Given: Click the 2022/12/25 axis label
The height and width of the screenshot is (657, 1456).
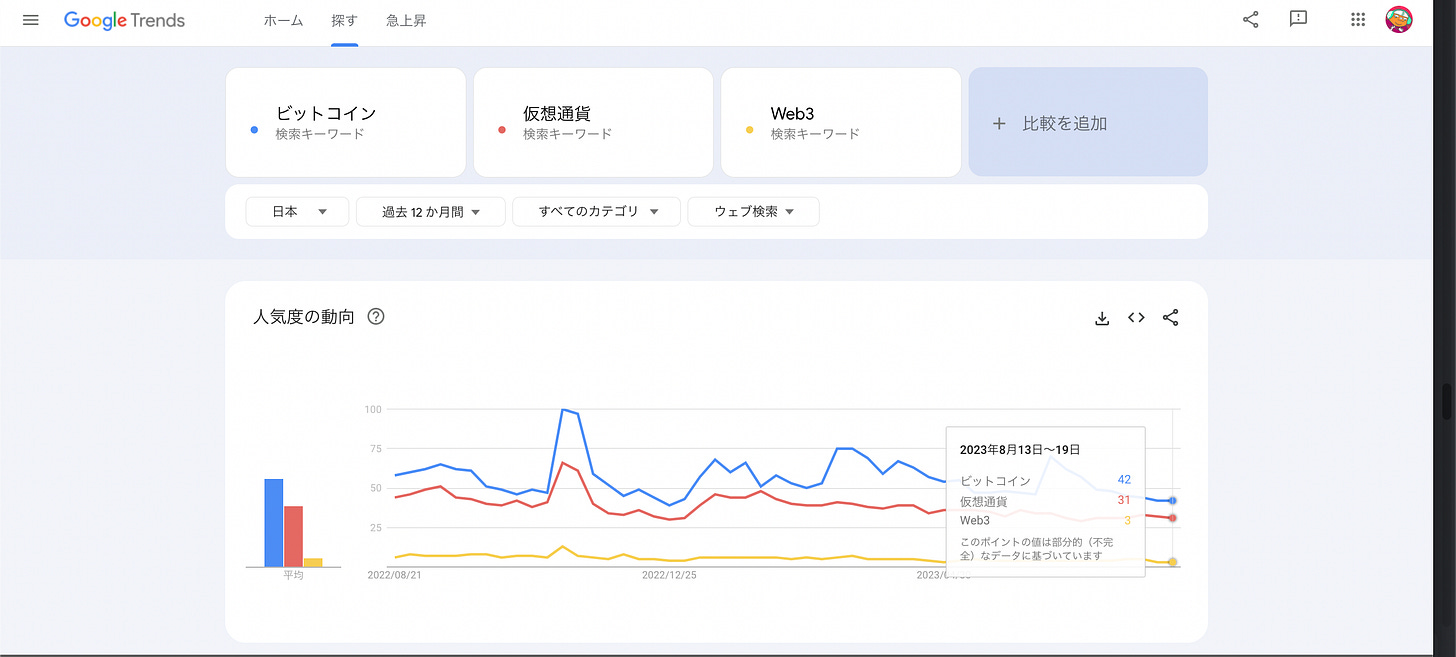Looking at the screenshot, I should click(x=669, y=576).
